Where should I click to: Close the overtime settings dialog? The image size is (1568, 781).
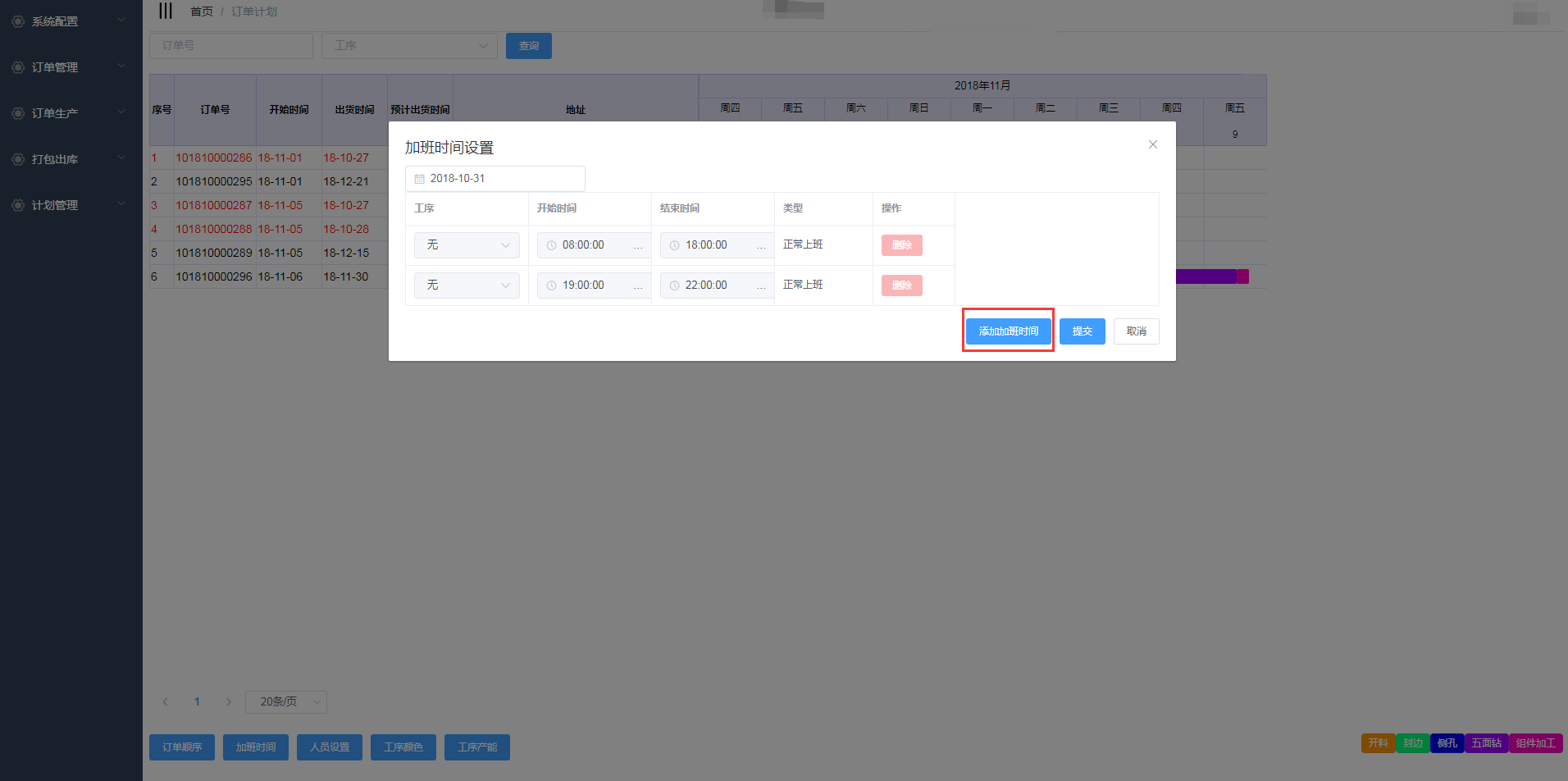point(1152,144)
